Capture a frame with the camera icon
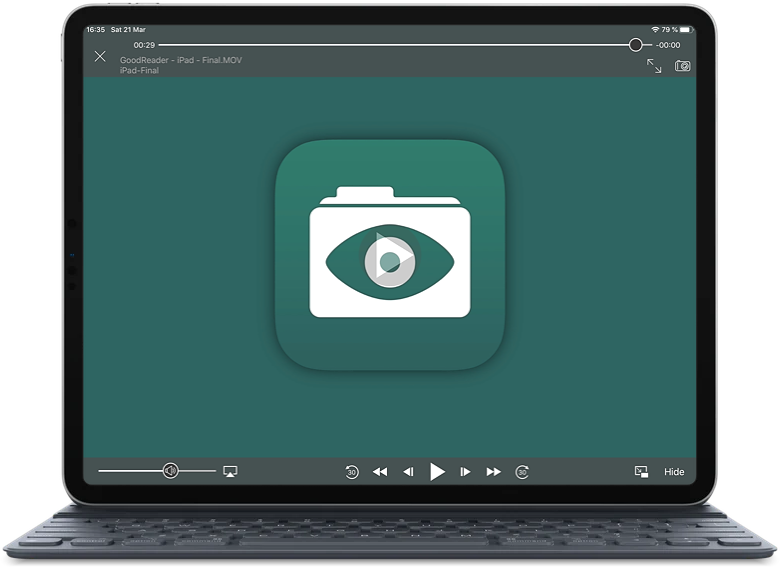 682,66
